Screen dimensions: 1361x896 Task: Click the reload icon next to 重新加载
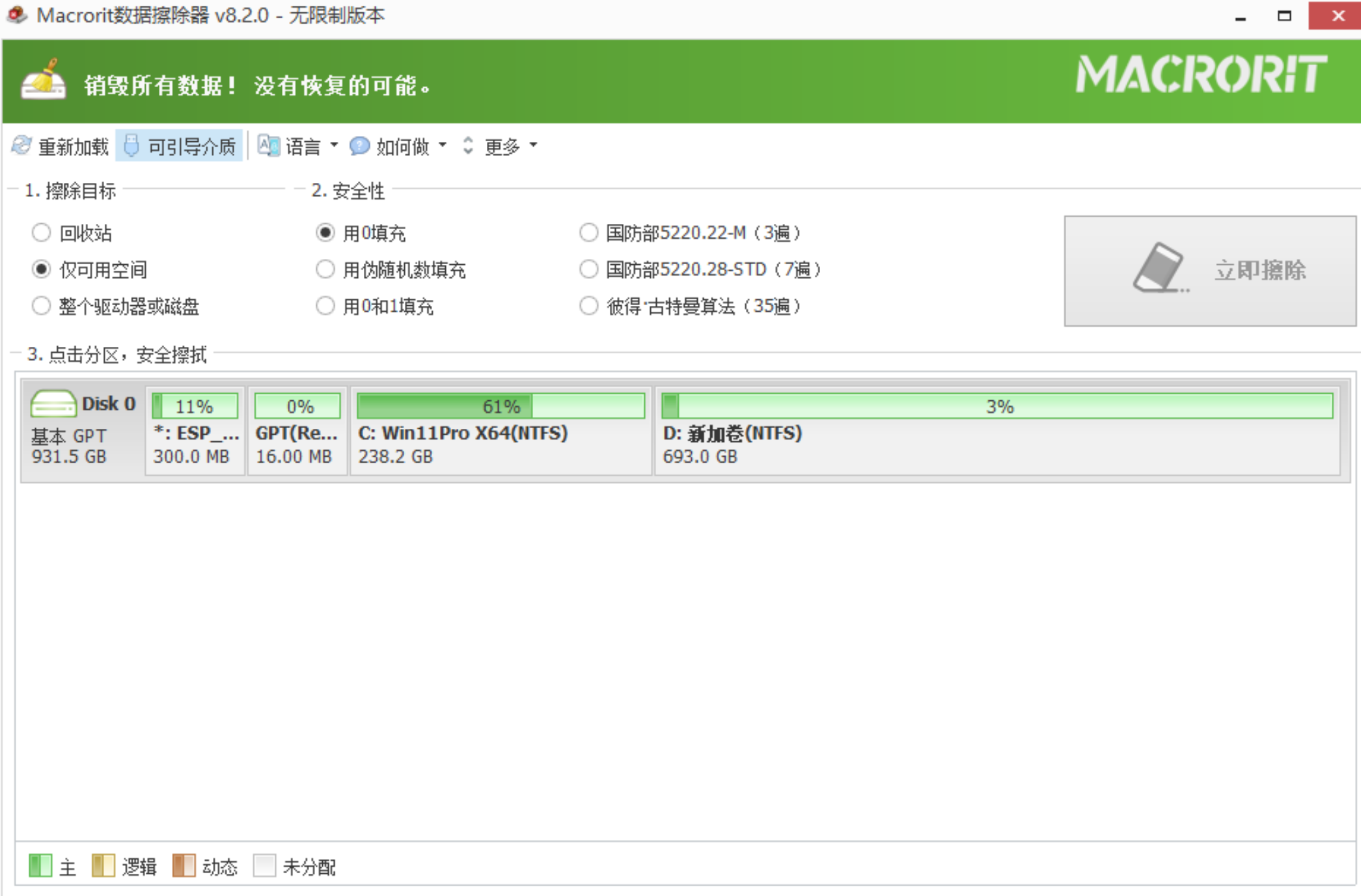point(21,146)
